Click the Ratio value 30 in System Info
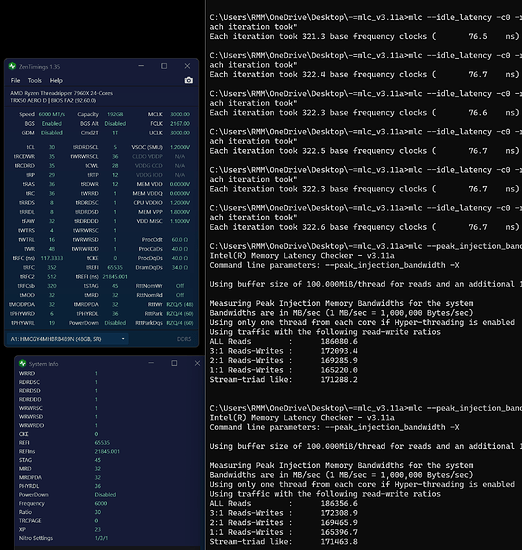The image size is (522, 550). point(98,512)
